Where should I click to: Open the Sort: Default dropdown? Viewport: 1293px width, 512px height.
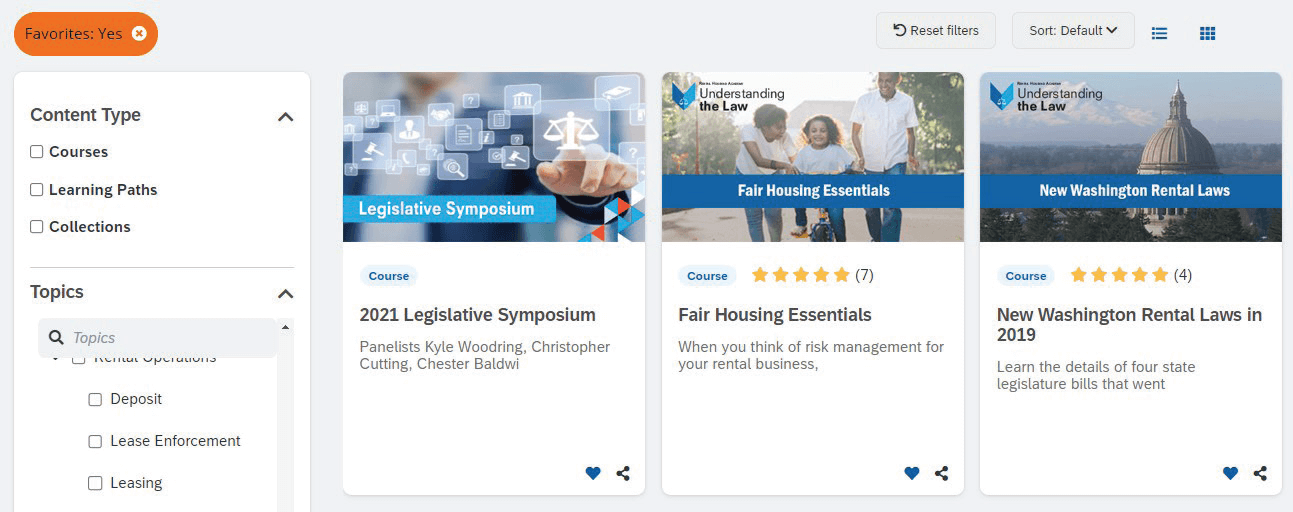[1072, 30]
